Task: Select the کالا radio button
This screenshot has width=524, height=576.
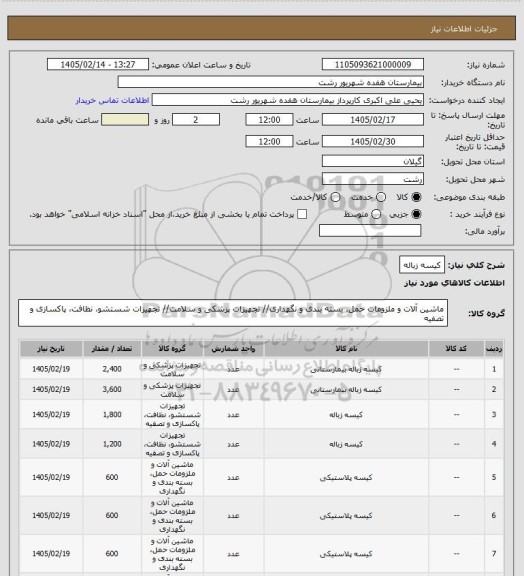Action: pyautogui.click(x=416, y=197)
